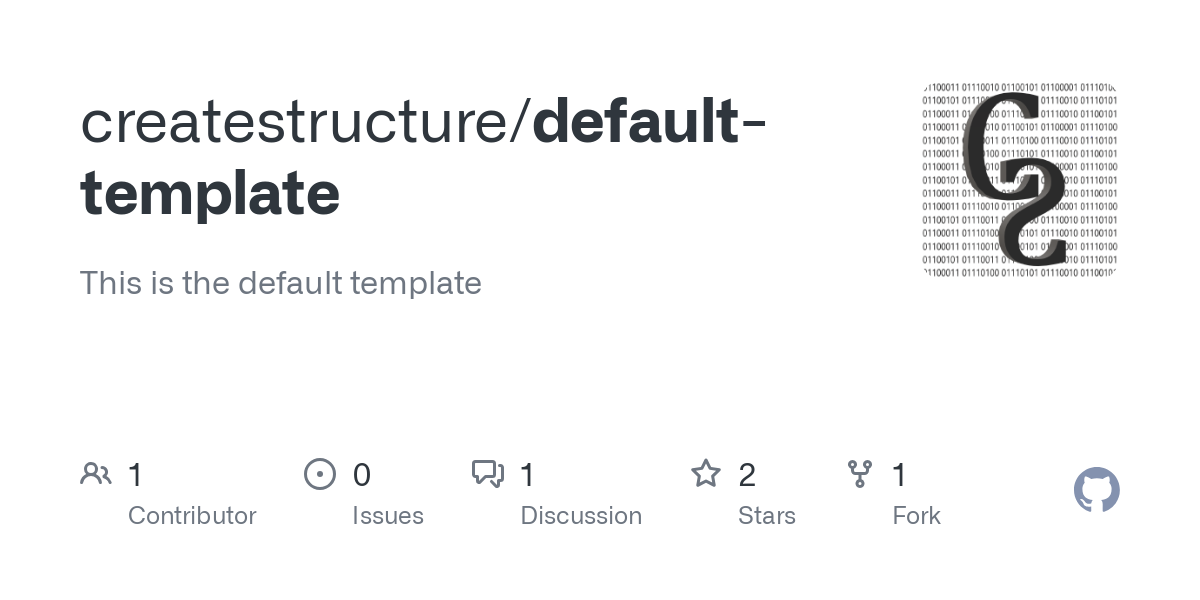Click the discussion speech bubbles icon
This screenshot has height=600, width=1200.
point(488,474)
